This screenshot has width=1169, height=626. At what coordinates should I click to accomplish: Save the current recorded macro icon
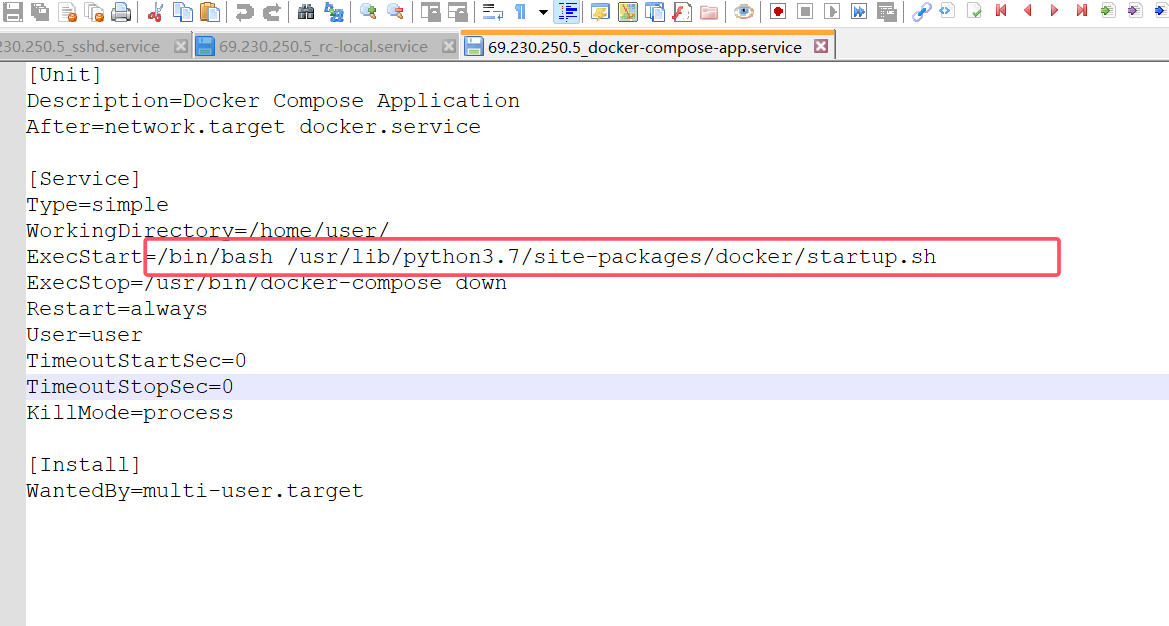point(886,11)
